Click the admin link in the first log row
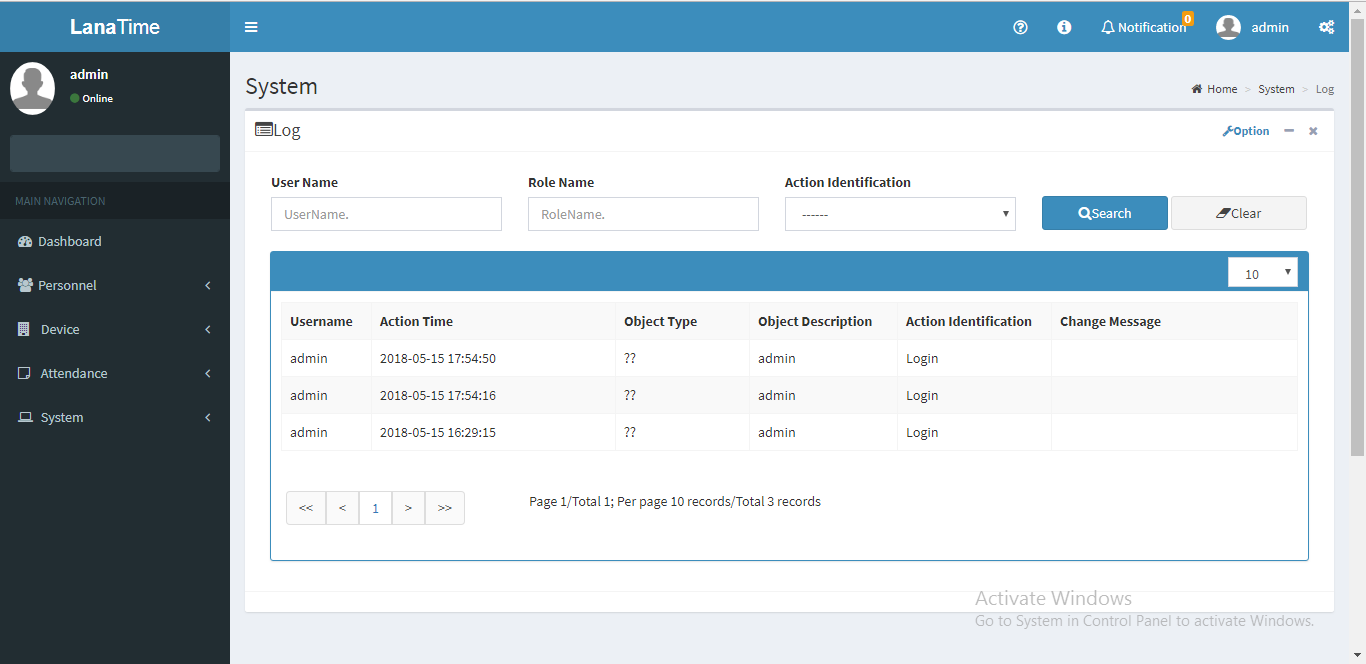 (308, 357)
